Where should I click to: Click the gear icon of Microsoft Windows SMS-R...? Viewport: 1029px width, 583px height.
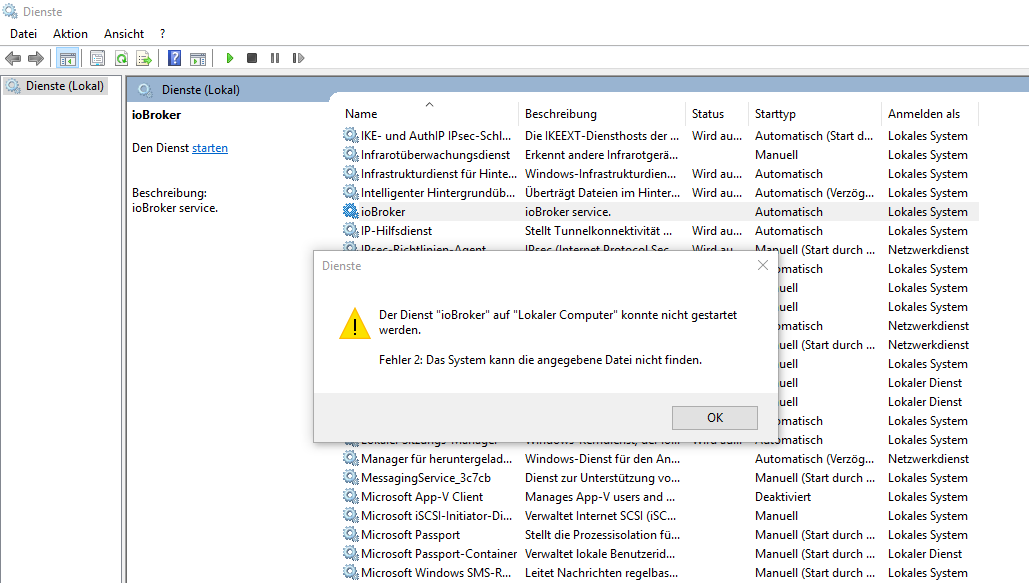coord(350,572)
